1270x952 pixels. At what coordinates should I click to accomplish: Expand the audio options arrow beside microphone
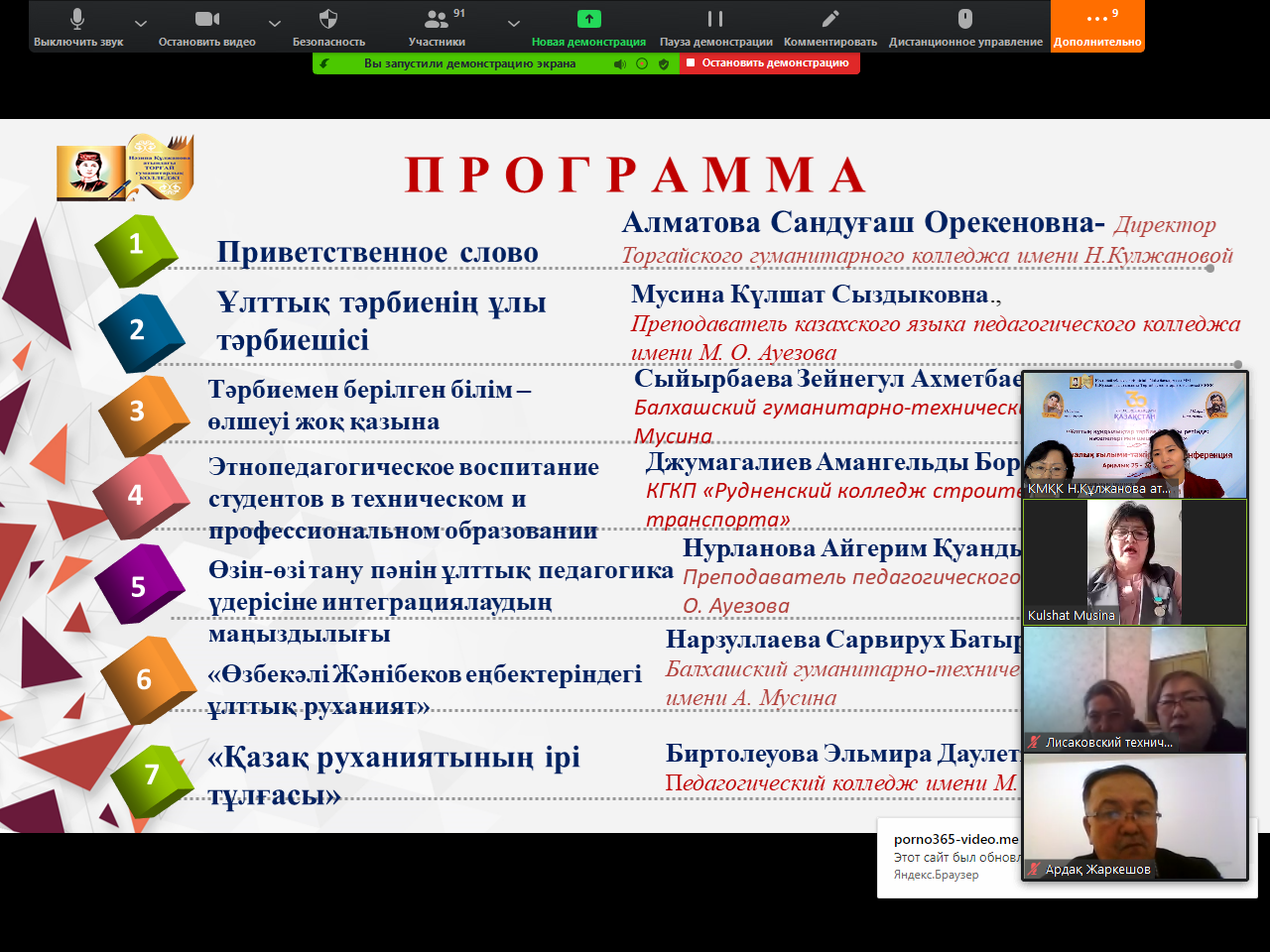pyautogui.click(x=141, y=23)
